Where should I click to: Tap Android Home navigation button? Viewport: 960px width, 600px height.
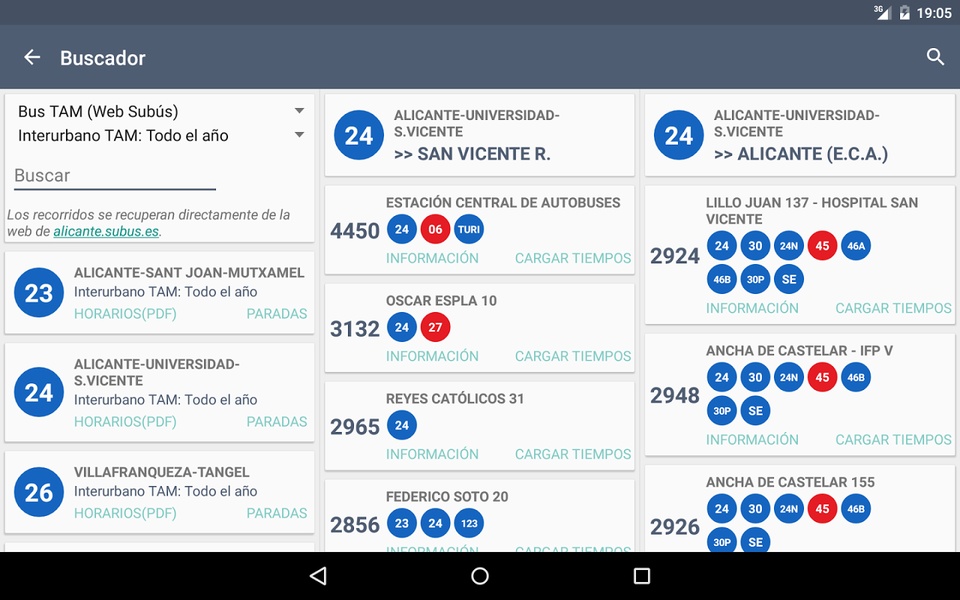point(480,576)
